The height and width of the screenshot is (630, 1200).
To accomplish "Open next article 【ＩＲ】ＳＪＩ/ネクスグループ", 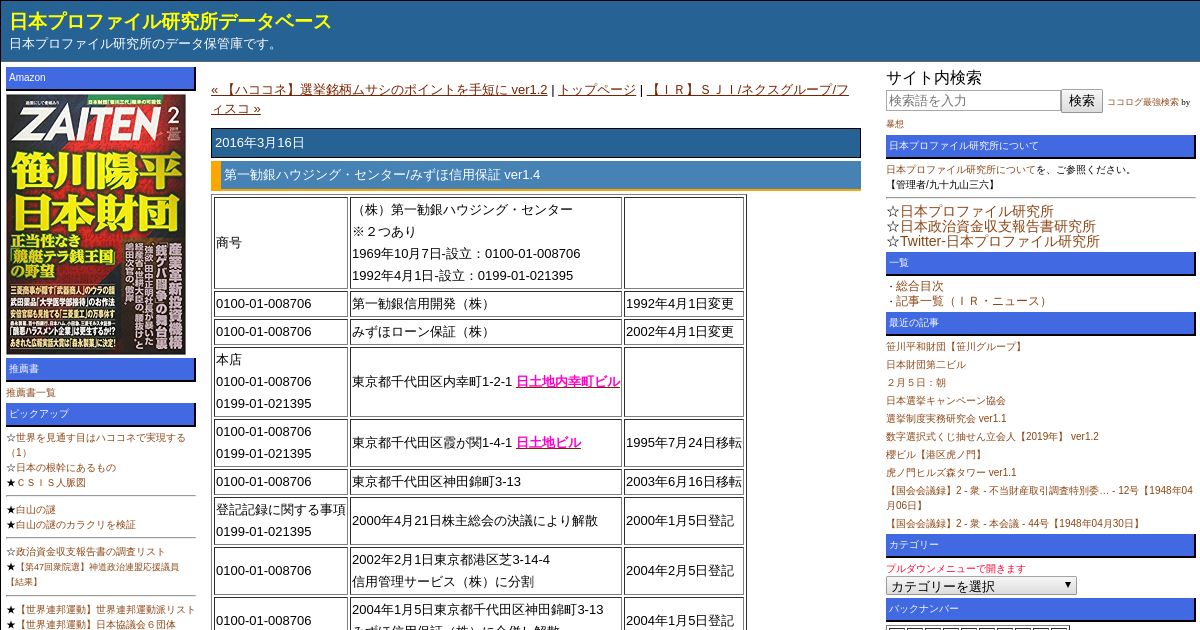I will 530,99.
